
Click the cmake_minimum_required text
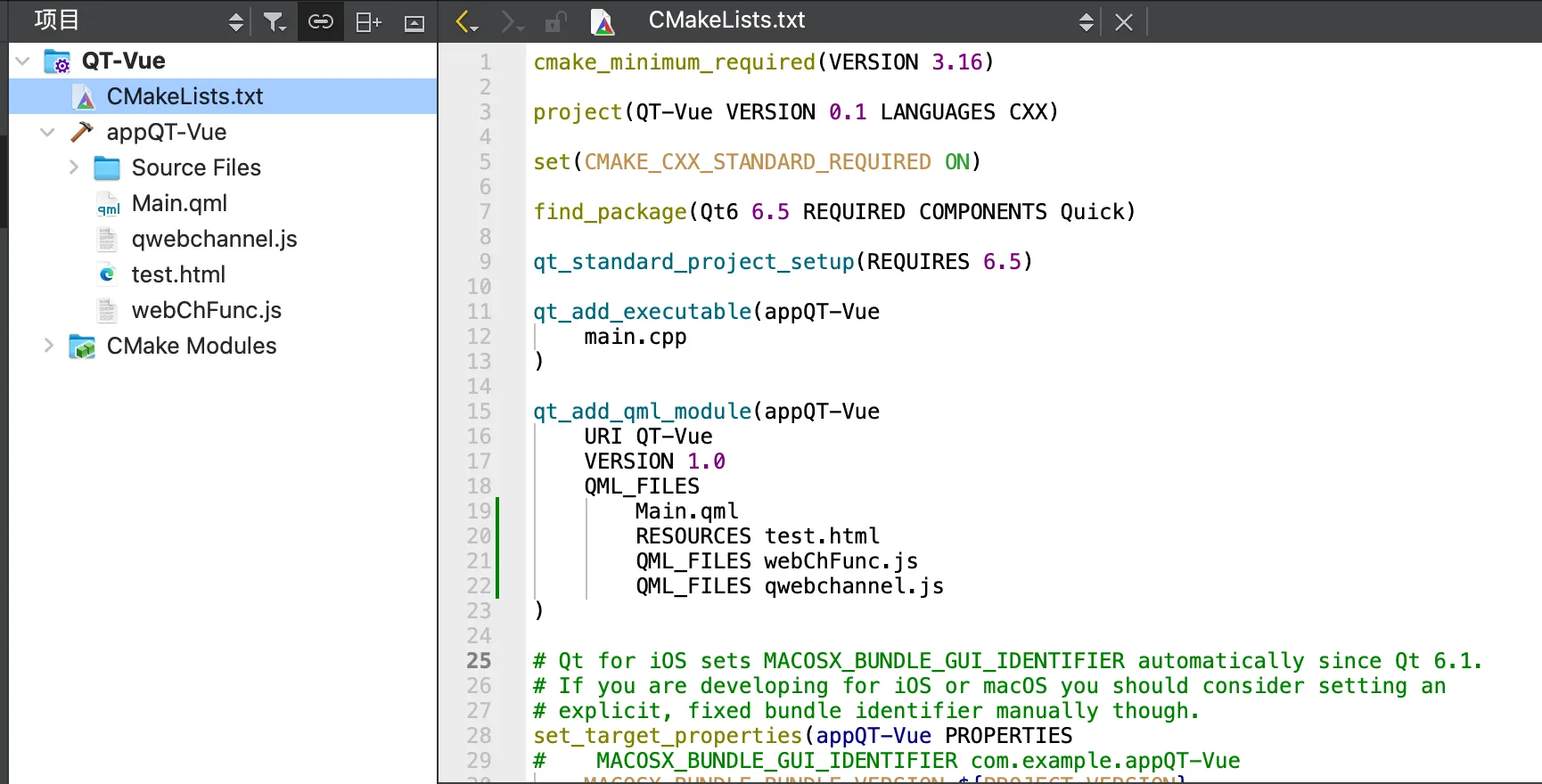tap(674, 62)
